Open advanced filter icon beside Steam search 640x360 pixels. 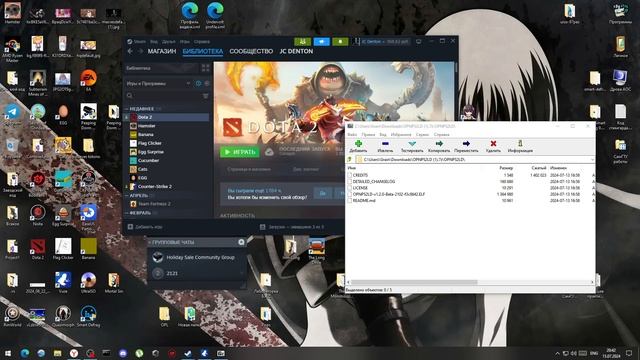[205, 96]
